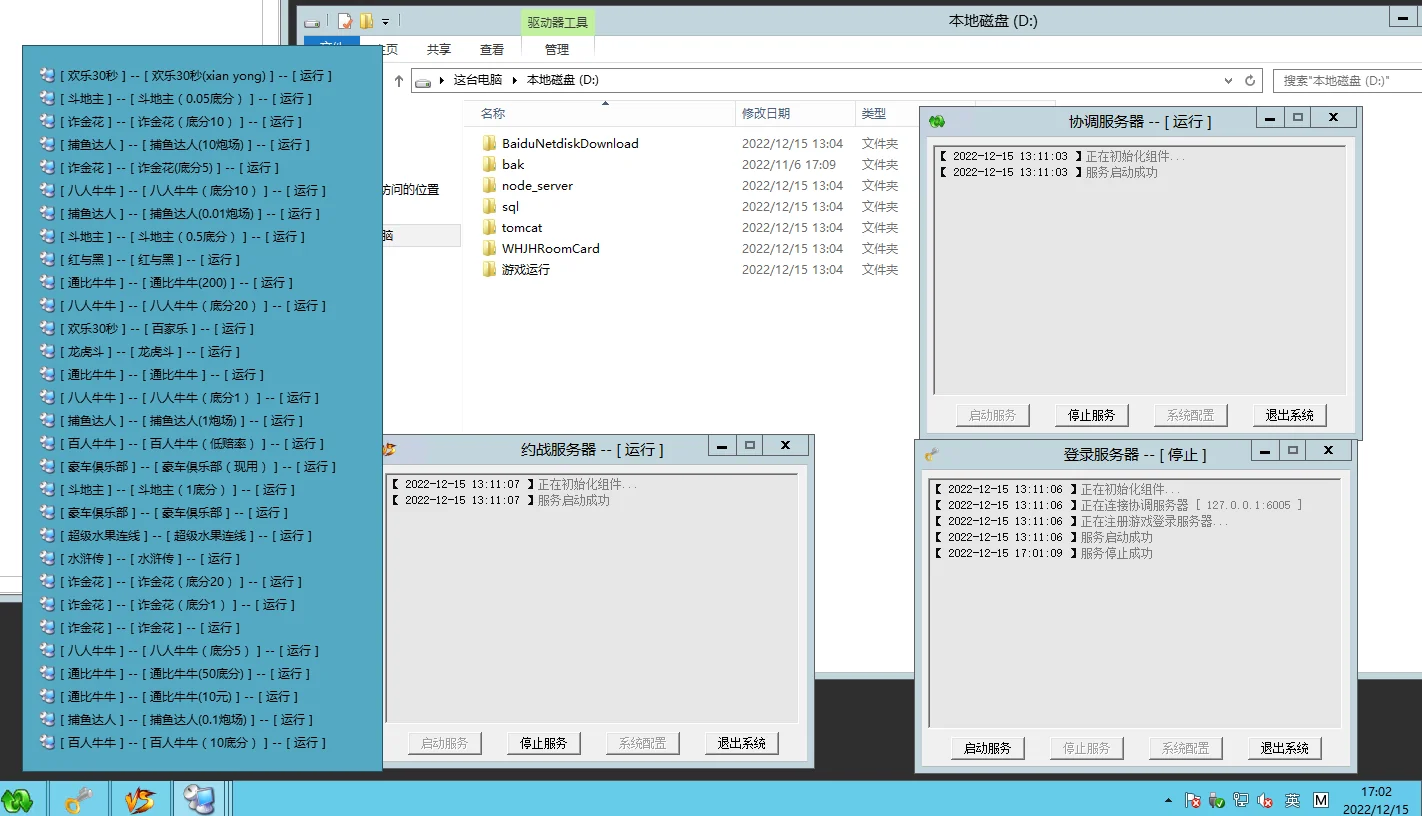Open the 共享 ribbon tab
1422x816 pixels.
[x=439, y=49]
